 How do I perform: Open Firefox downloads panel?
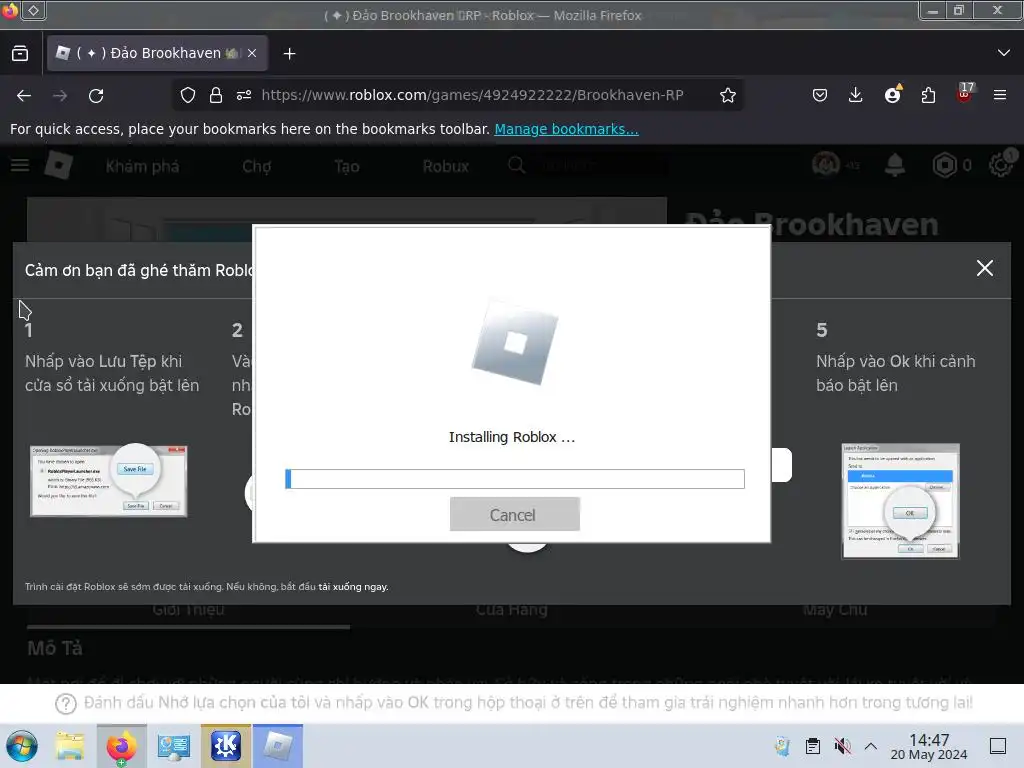point(856,95)
